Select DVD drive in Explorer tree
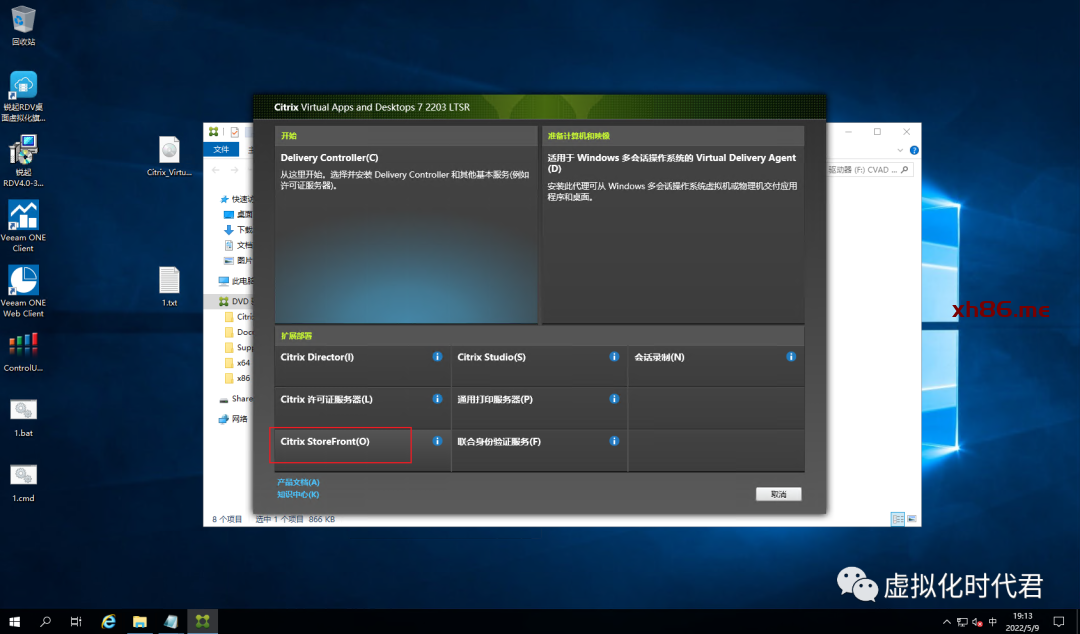 tap(235, 301)
